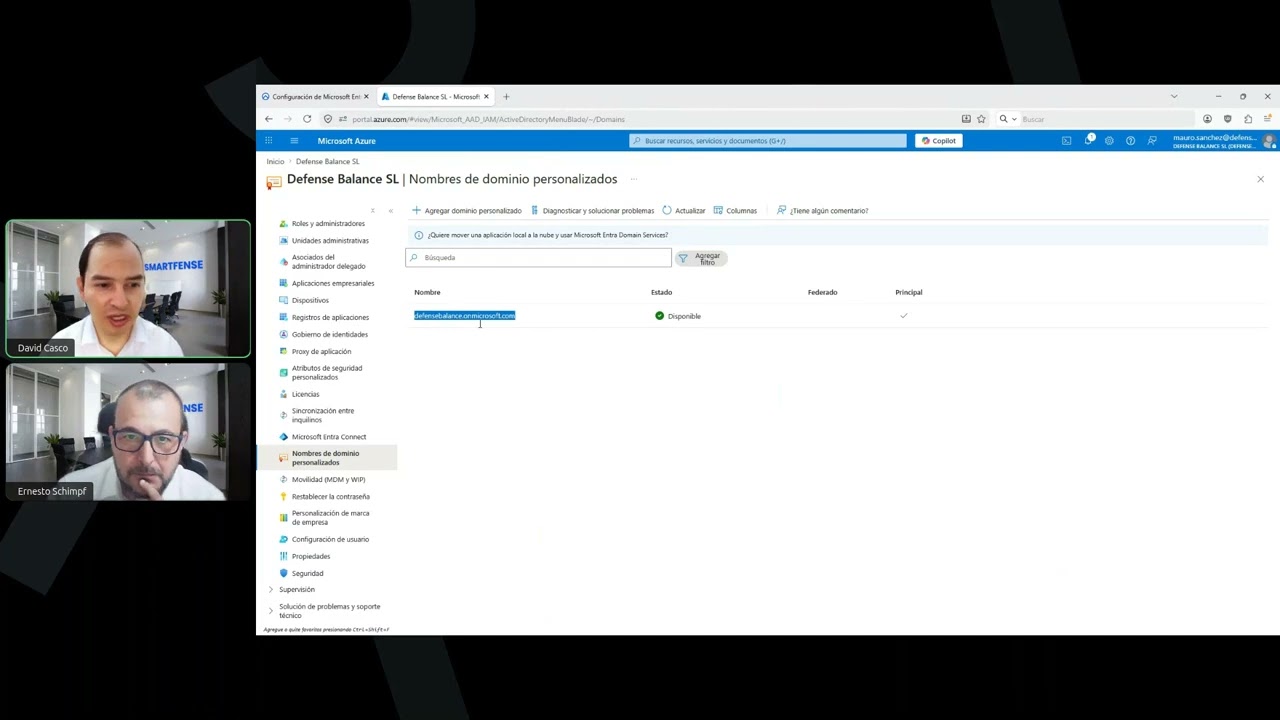Viewport: 1280px width, 720px height.
Task: Open Atributos de seguridad personalizados
Action: click(327, 373)
